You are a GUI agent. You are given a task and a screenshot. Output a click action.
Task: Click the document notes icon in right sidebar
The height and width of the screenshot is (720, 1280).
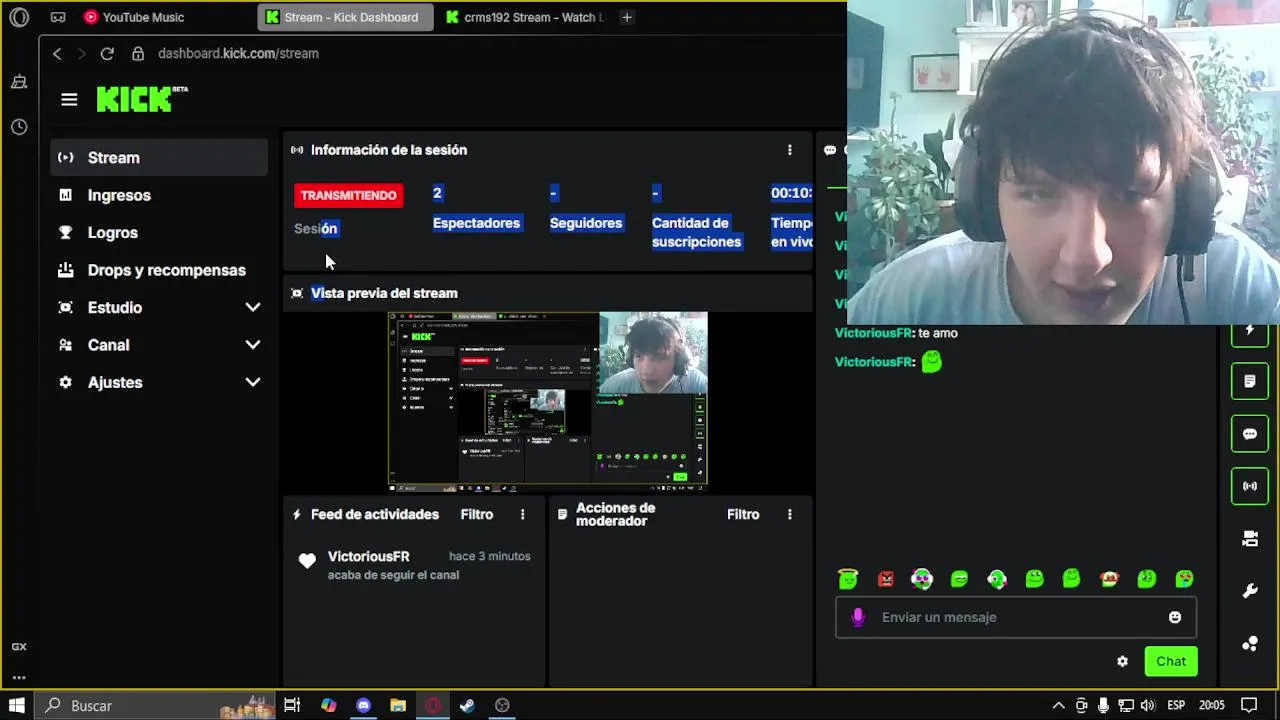coord(1250,381)
